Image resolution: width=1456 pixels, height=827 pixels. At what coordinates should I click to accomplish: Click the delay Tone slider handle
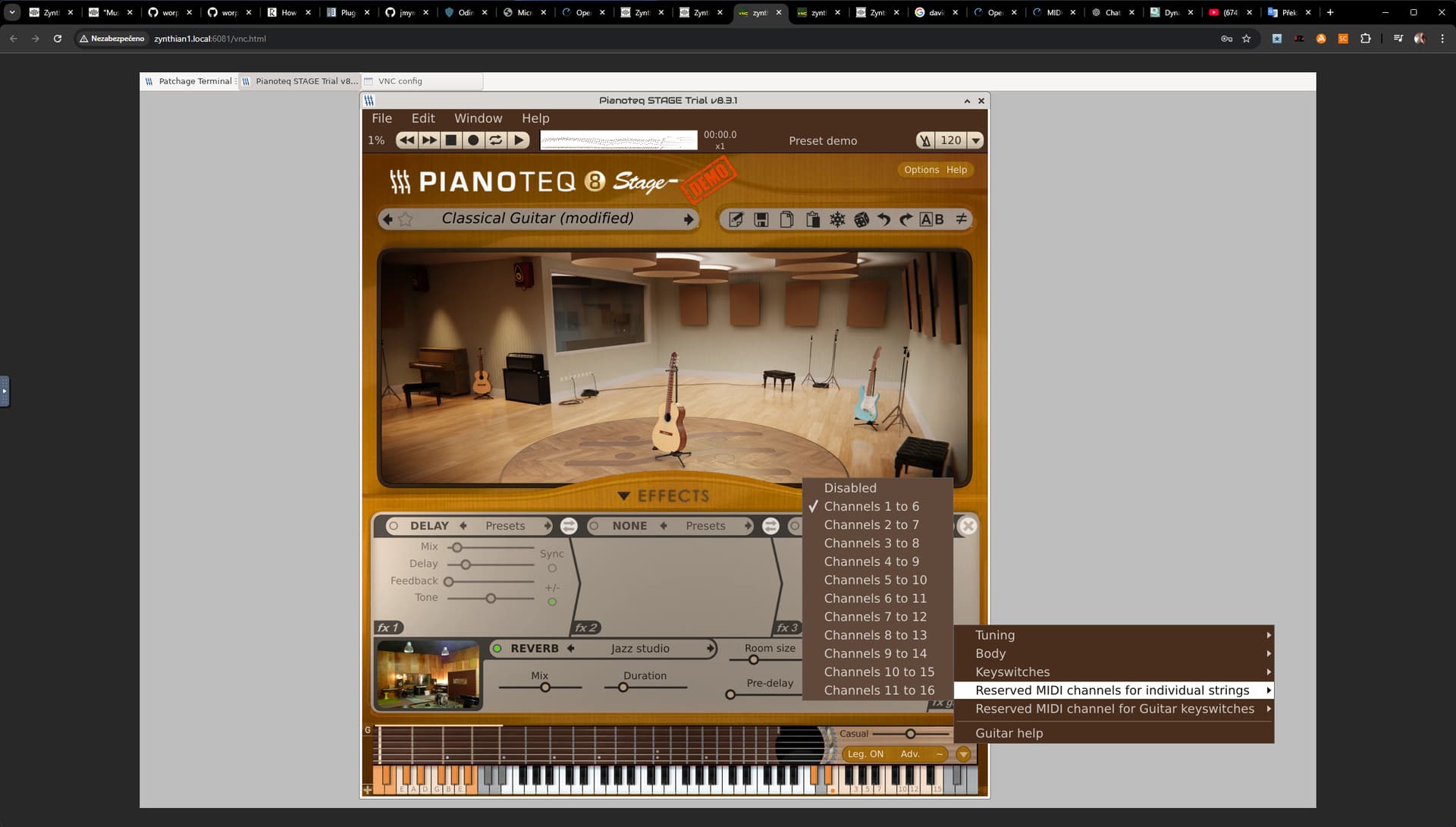[x=491, y=599]
